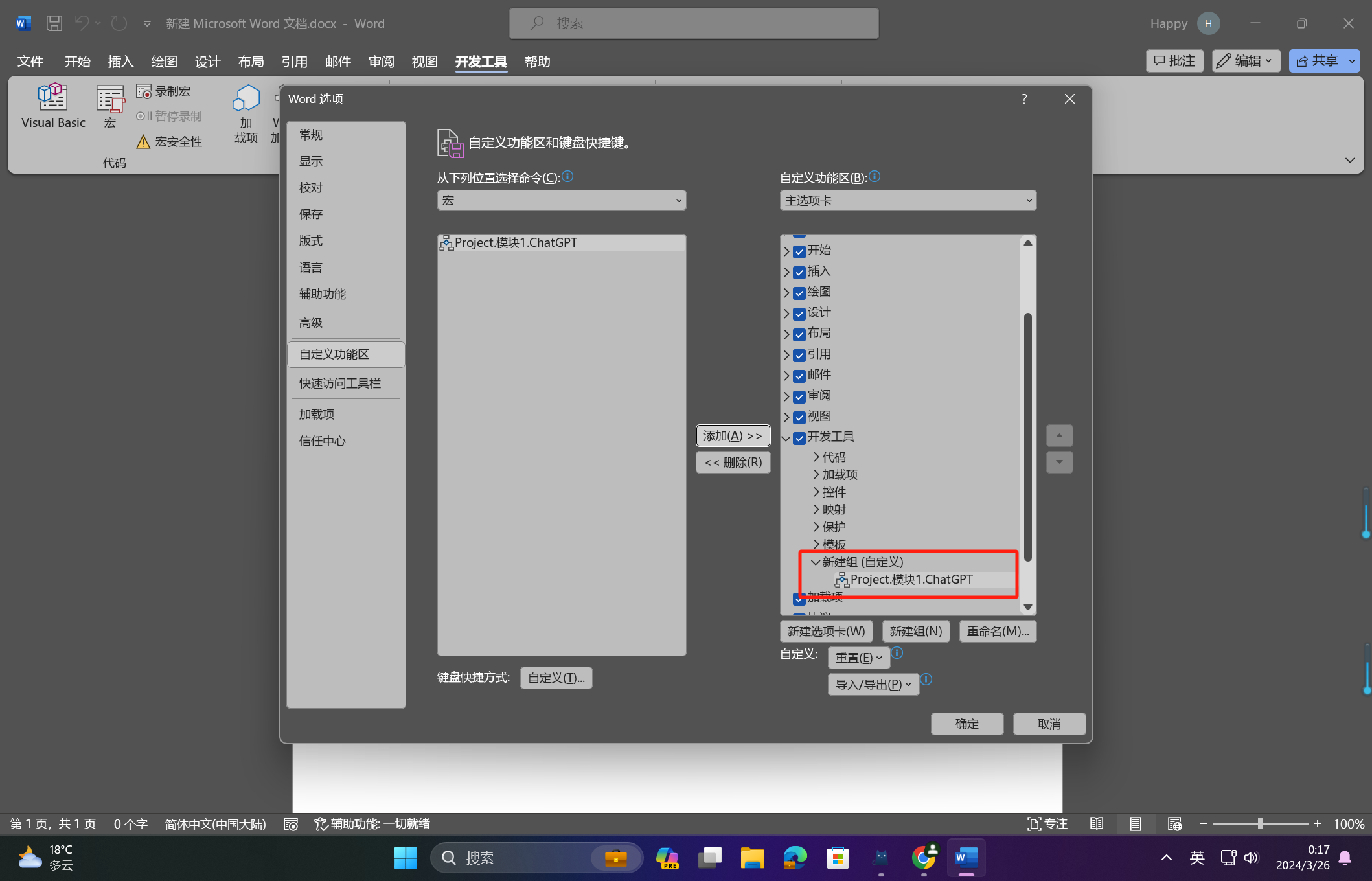
Task: Uncheck the 视图 tab checkbox
Action: click(799, 417)
